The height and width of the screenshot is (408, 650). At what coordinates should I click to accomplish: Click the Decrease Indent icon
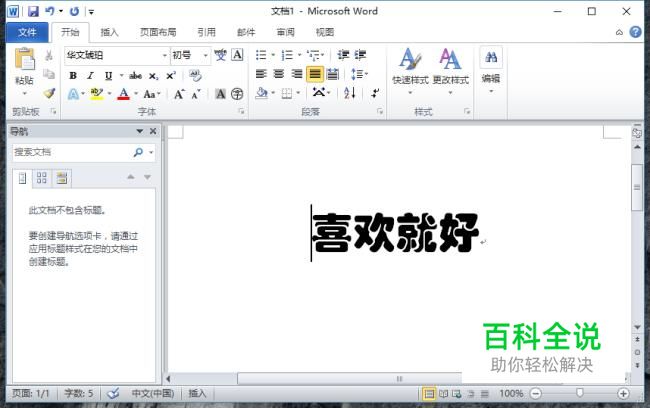[x=343, y=55]
